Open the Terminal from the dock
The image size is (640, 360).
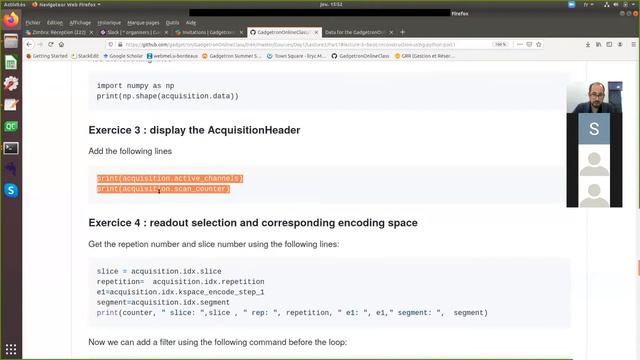coord(11,148)
